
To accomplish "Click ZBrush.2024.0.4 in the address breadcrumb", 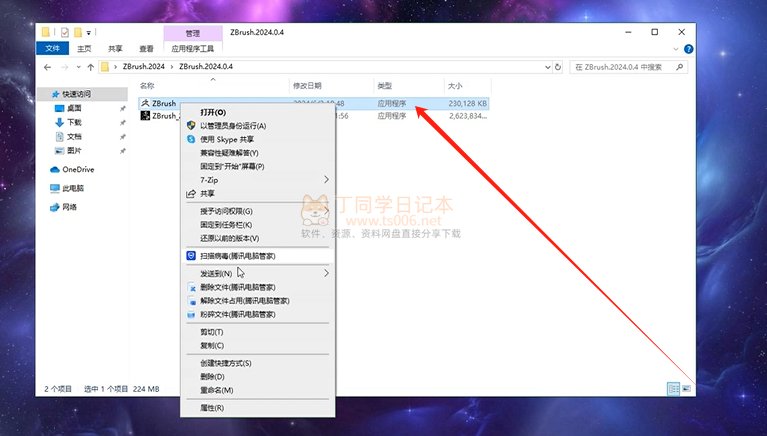I will click(x=206, y=67).
